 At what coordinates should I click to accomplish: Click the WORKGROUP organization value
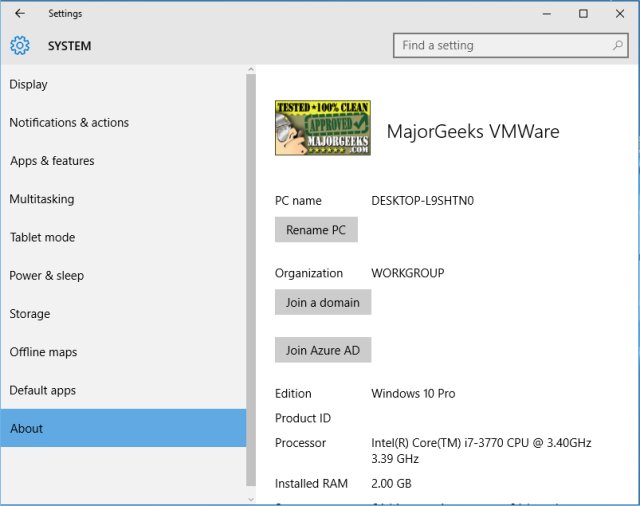(x=408, y=273)
